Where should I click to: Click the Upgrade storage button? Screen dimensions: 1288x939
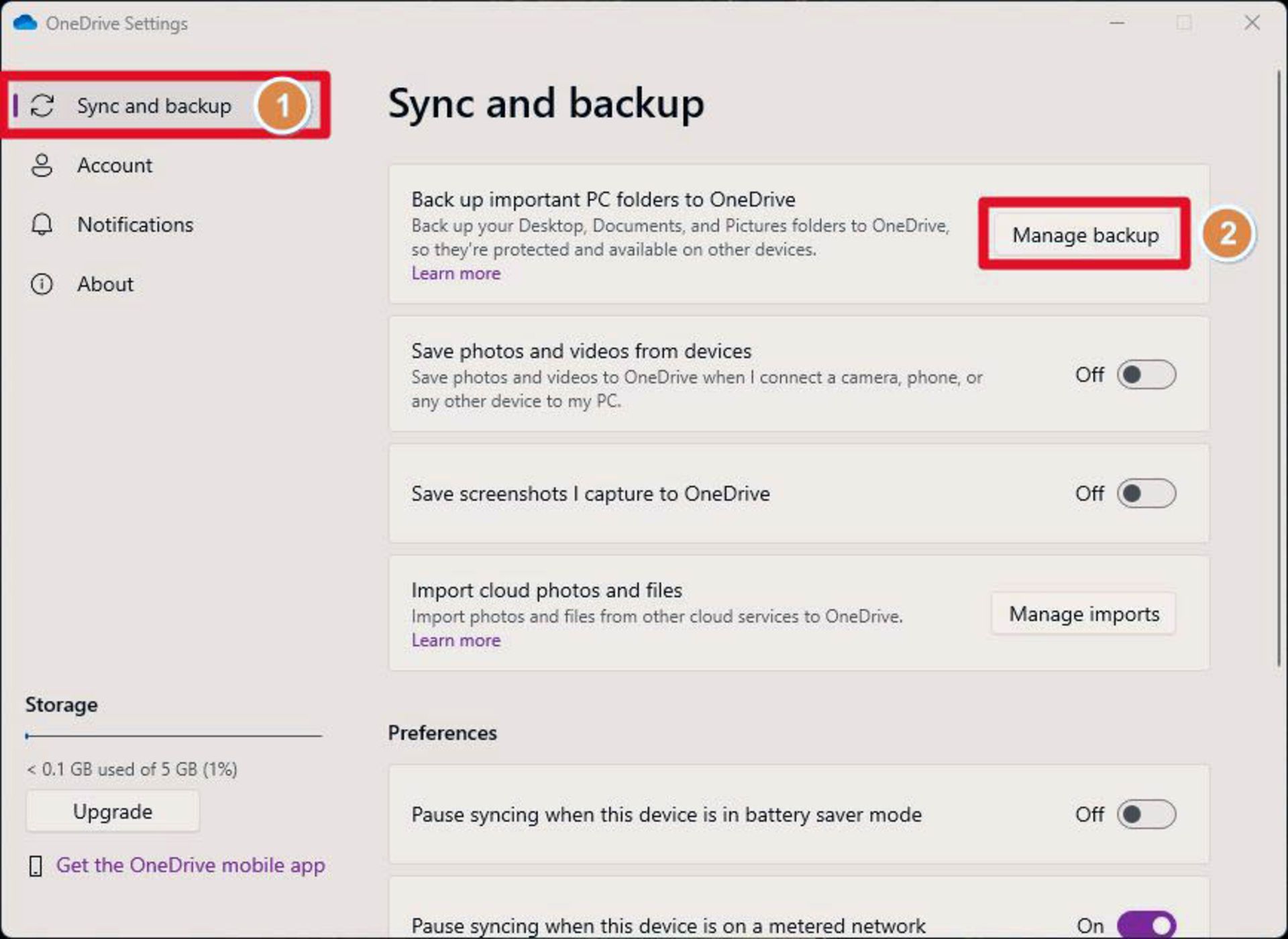coord(113,812)
